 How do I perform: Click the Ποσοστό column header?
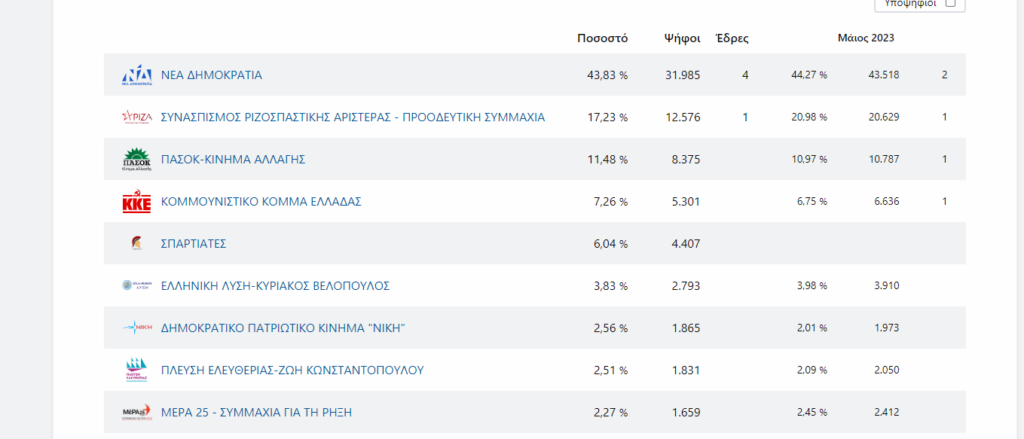point(602,38)
